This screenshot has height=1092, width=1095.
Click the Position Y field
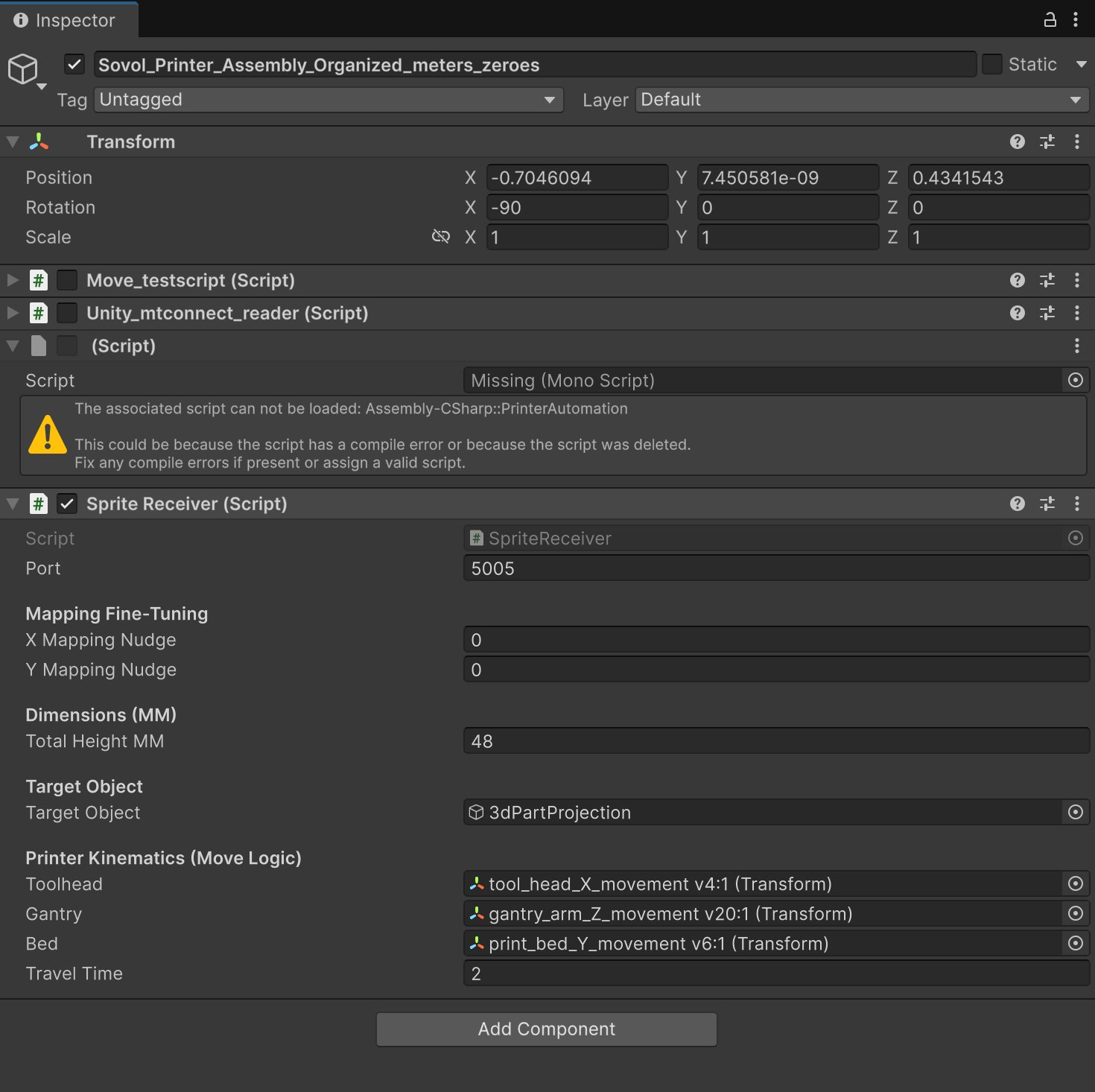788,177
